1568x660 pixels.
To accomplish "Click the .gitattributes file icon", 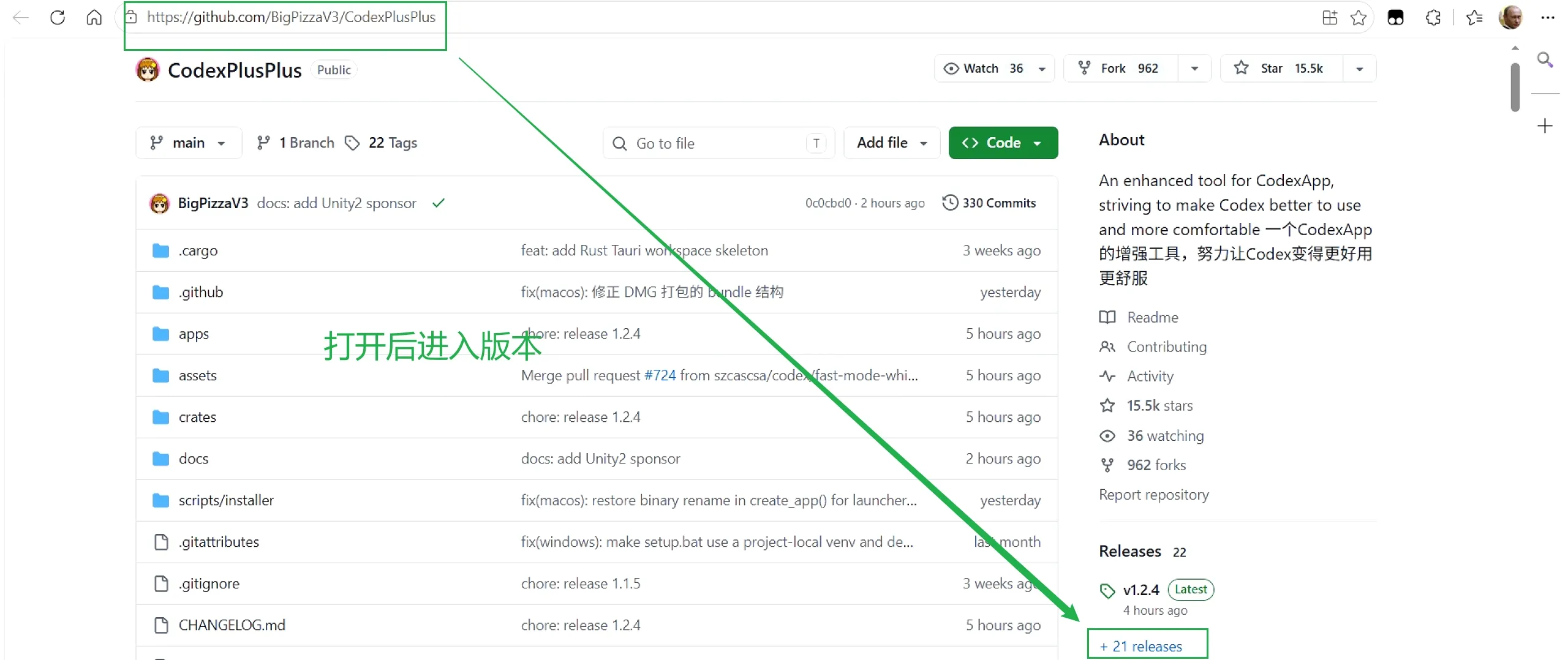I will click(x=161, y=542).
